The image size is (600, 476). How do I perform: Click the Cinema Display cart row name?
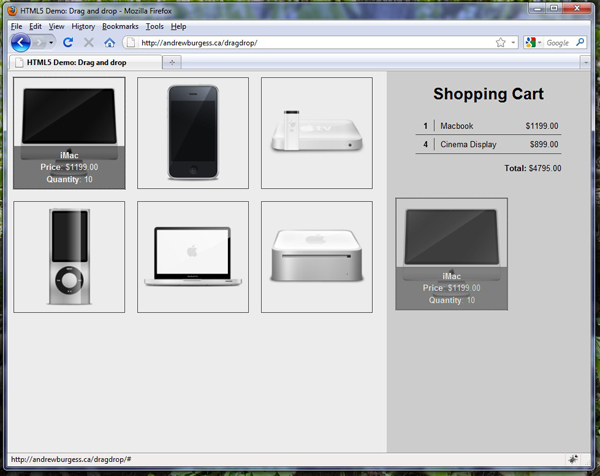tap(468, 144)
